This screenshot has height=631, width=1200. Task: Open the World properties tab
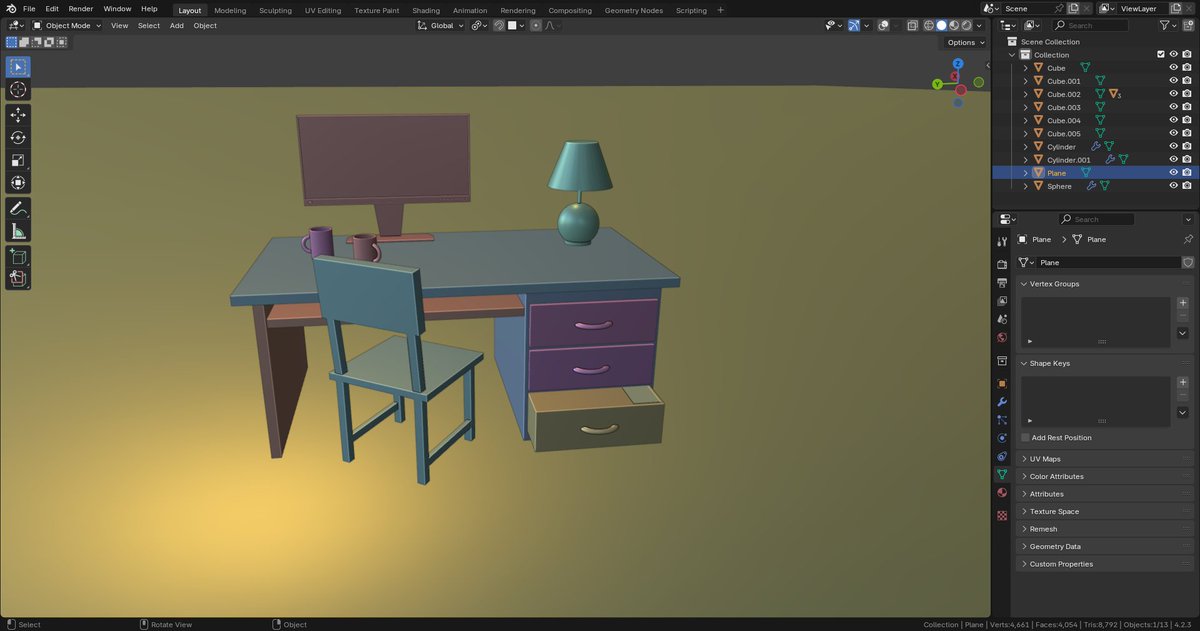pos(1002,337)
